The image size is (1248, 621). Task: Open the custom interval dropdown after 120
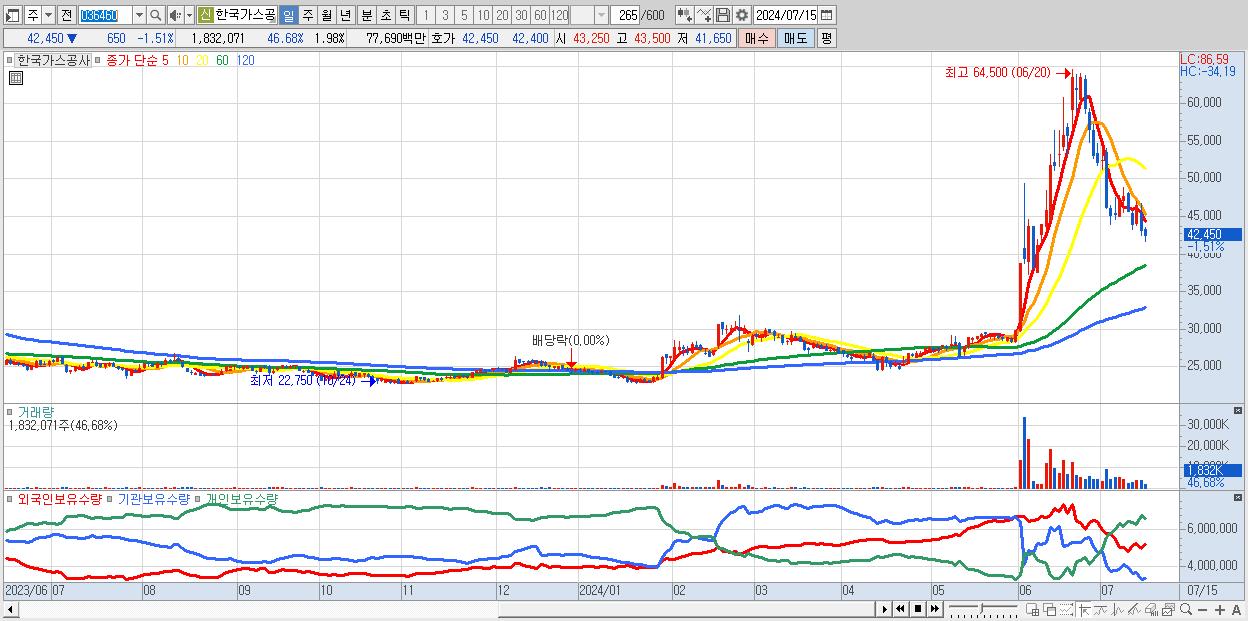[x=601, y=15]
